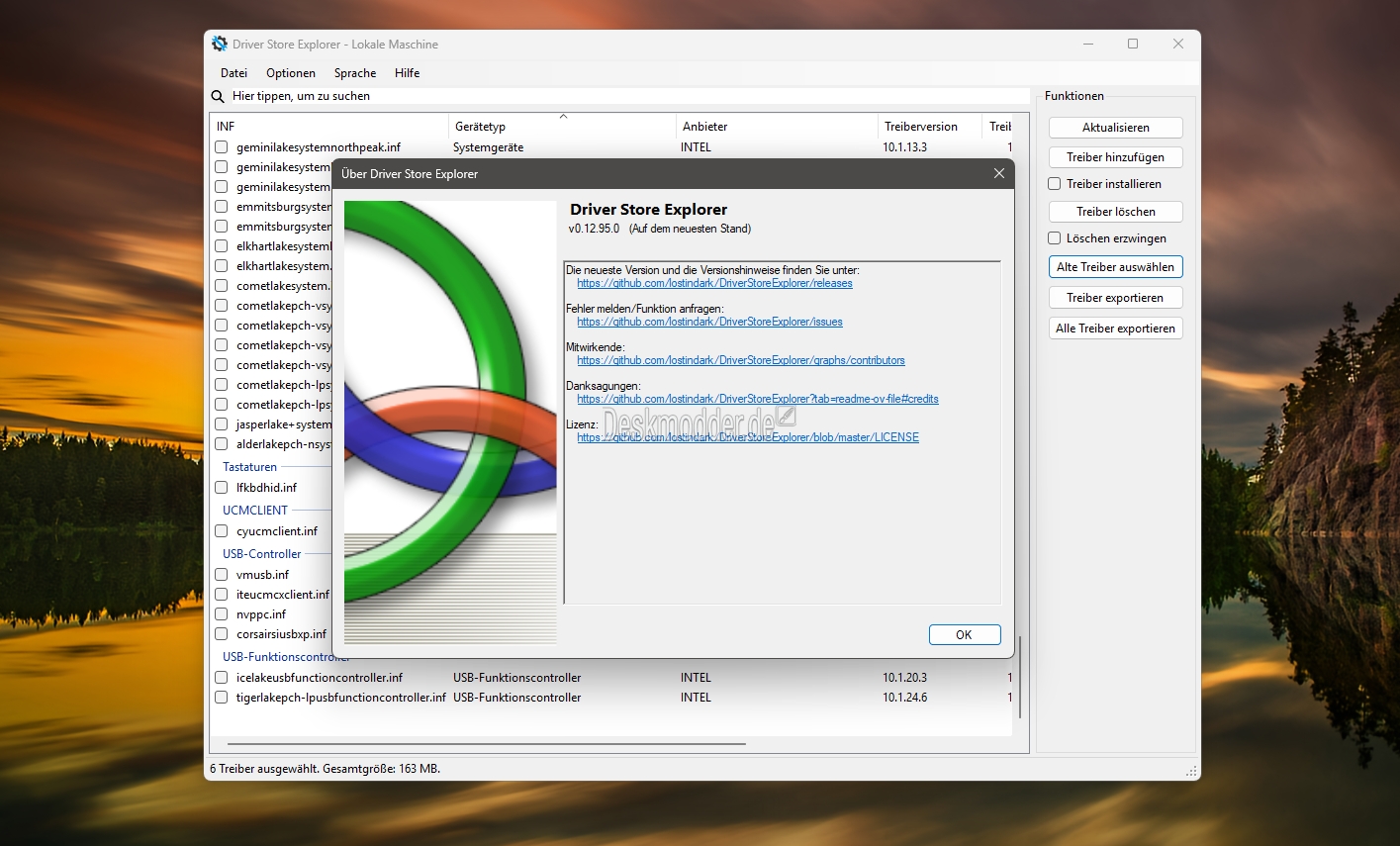Viewport: 1400px width, 846px height.
Task: Click version 10.1.24.6 cell
Action: click(x=905, y=698)
